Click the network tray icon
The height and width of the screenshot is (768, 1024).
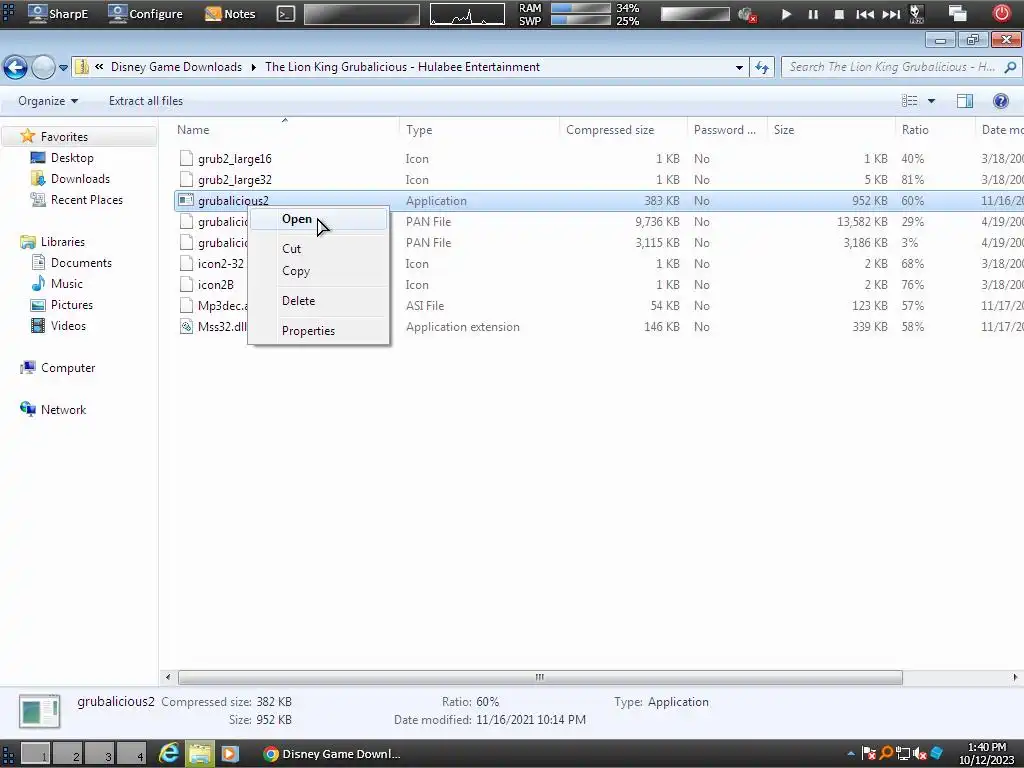click(x=903, y=754)
